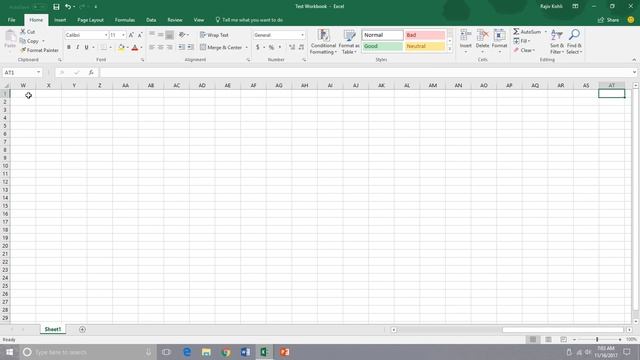The image size is (640, 360).
Task: Save the workbook with the floppy disk icon
Action: pos(56,7)
